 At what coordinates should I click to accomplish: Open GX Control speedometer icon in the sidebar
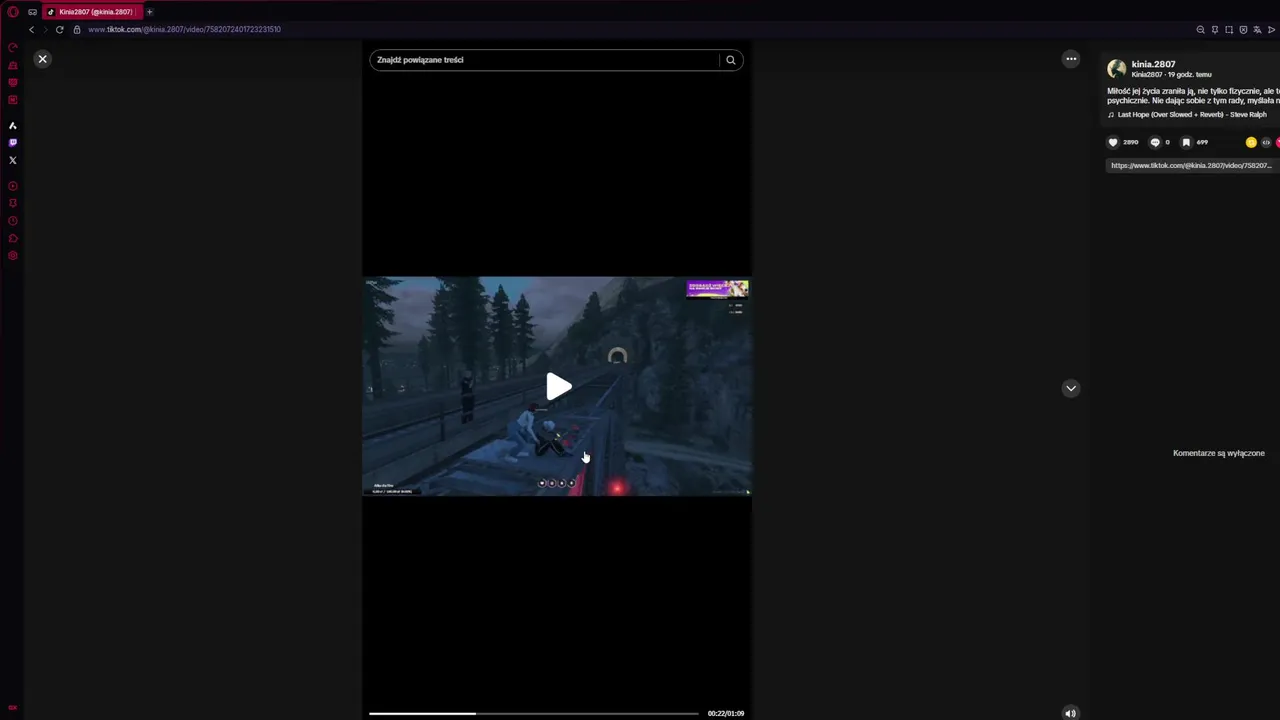point(13,48)
